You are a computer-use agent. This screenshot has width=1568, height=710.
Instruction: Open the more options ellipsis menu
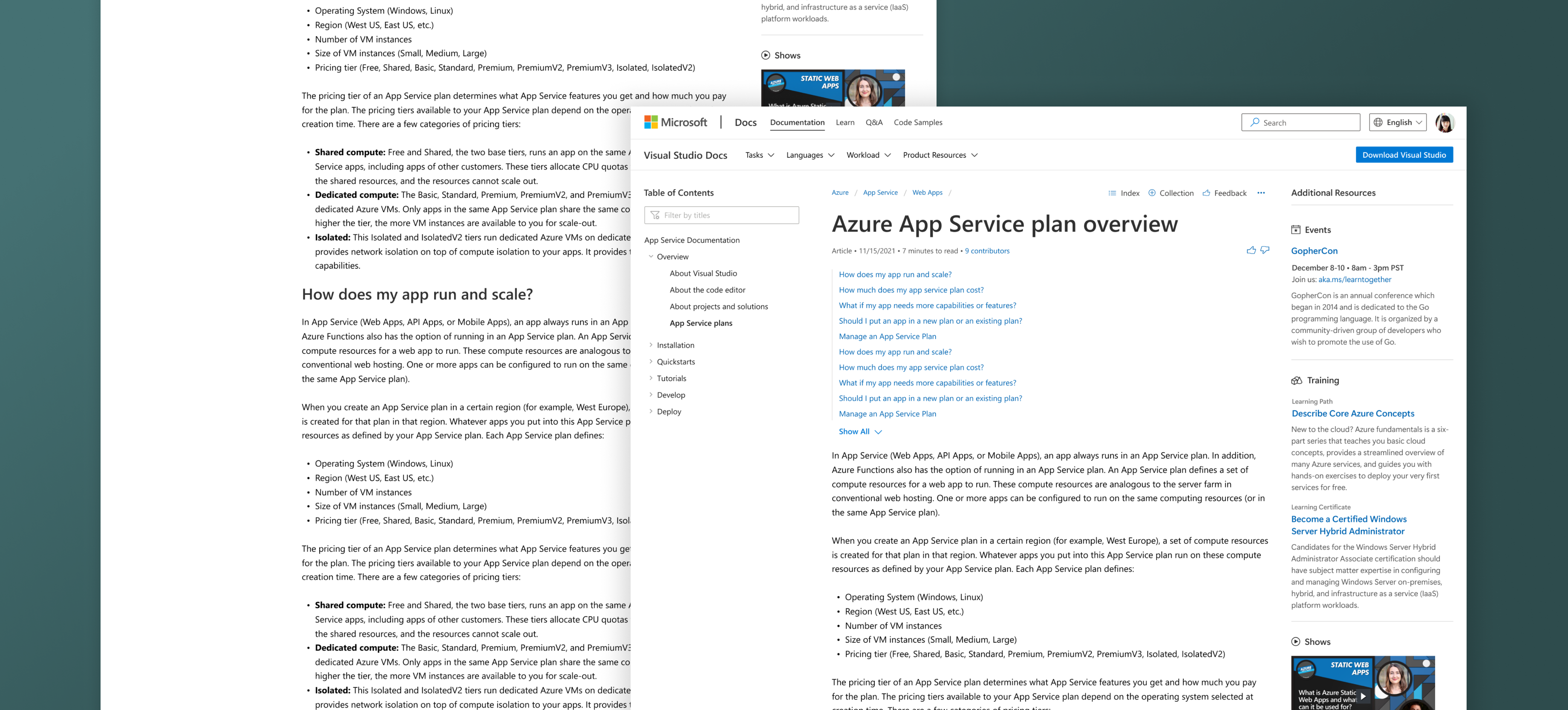(x=1261, y=193)
